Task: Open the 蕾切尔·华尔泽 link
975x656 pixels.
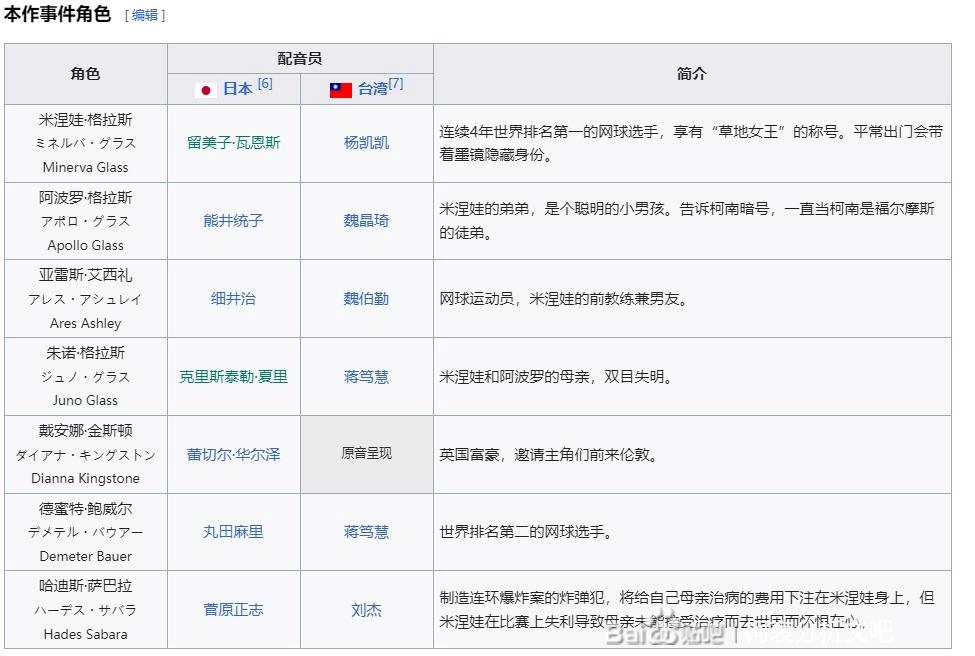Action: [233, 455]
